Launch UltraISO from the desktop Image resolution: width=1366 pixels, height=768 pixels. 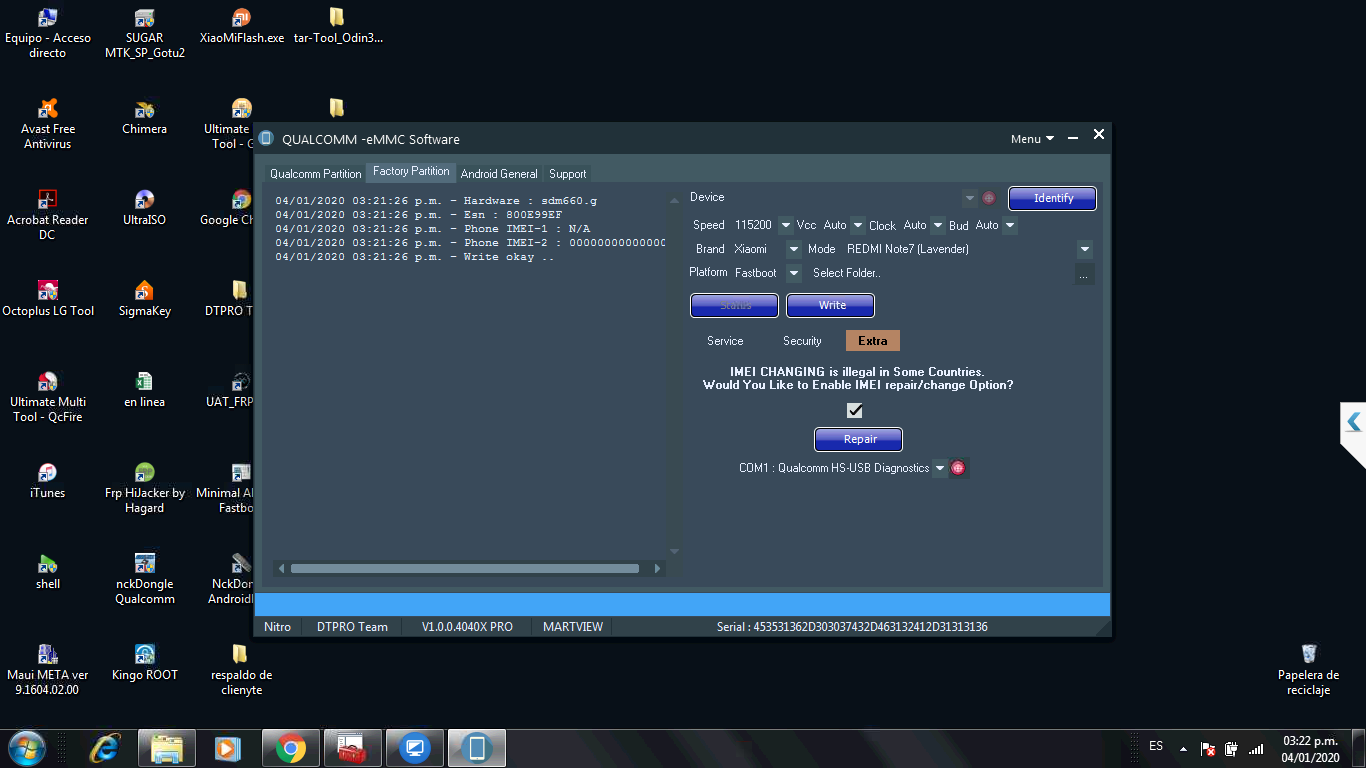coord(145,208)
